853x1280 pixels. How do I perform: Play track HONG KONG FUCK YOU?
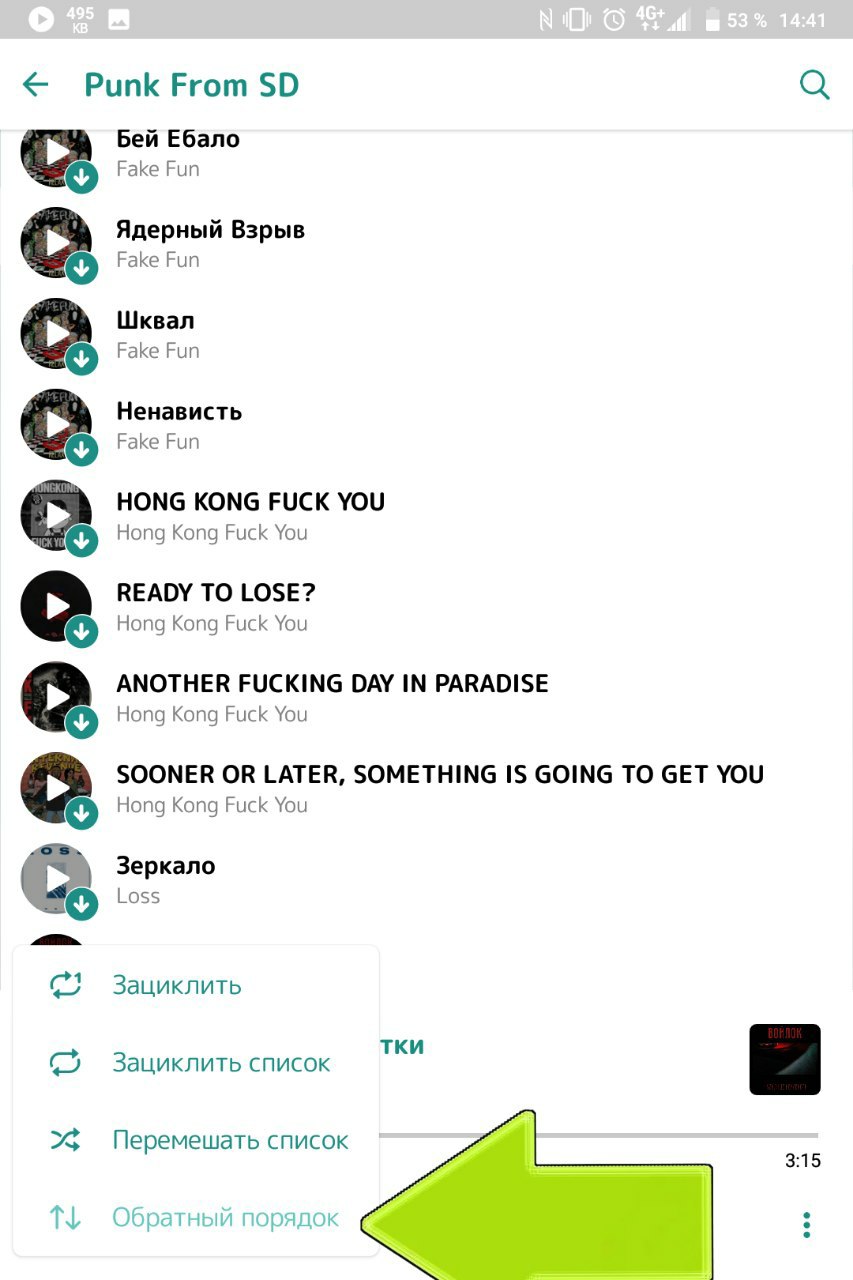point(56,515)
